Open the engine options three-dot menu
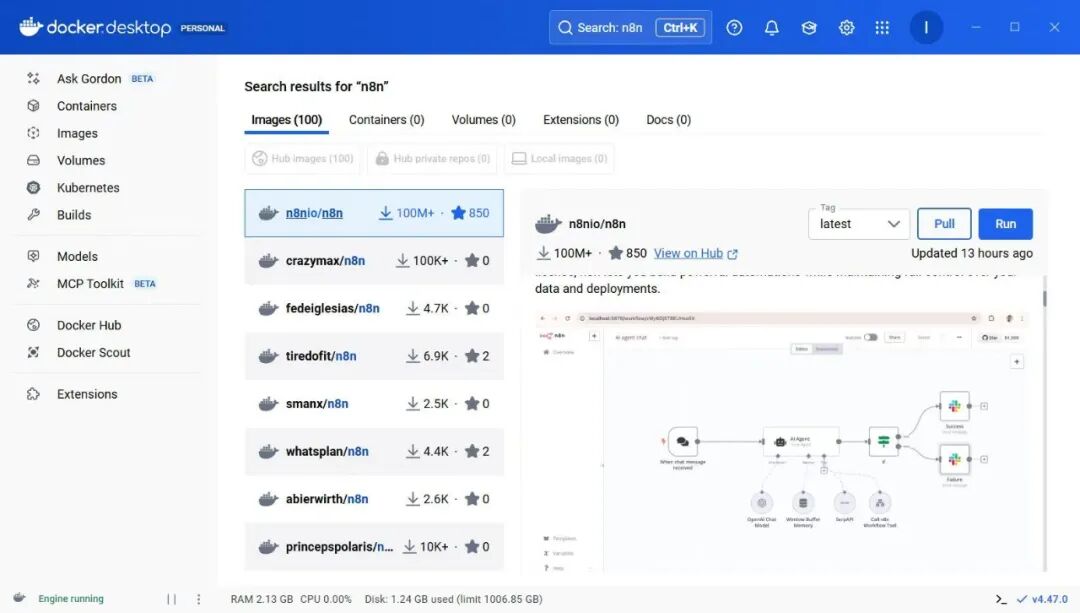This screenshot has width=1080, height=613. point(199,599)
